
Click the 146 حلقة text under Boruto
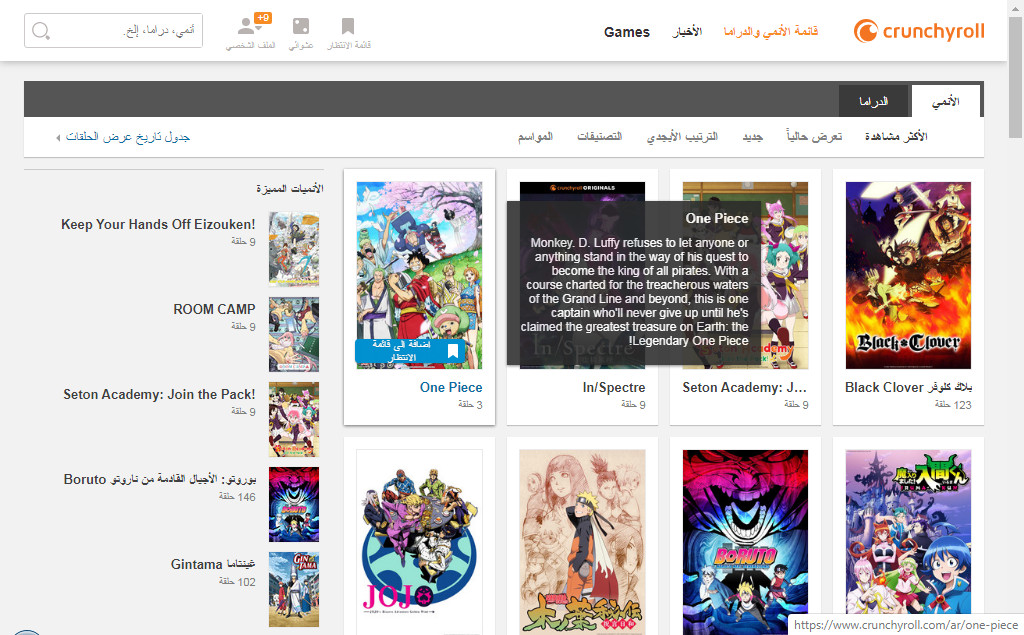tap(237, 497)
